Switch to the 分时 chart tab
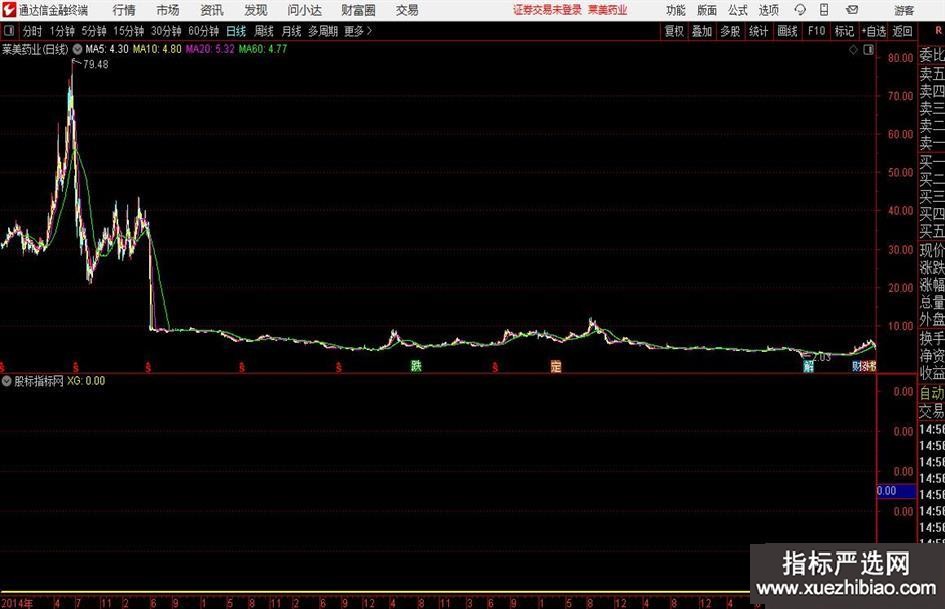Image resolution: width=945 pixels, height=609 pixels. 33,31
